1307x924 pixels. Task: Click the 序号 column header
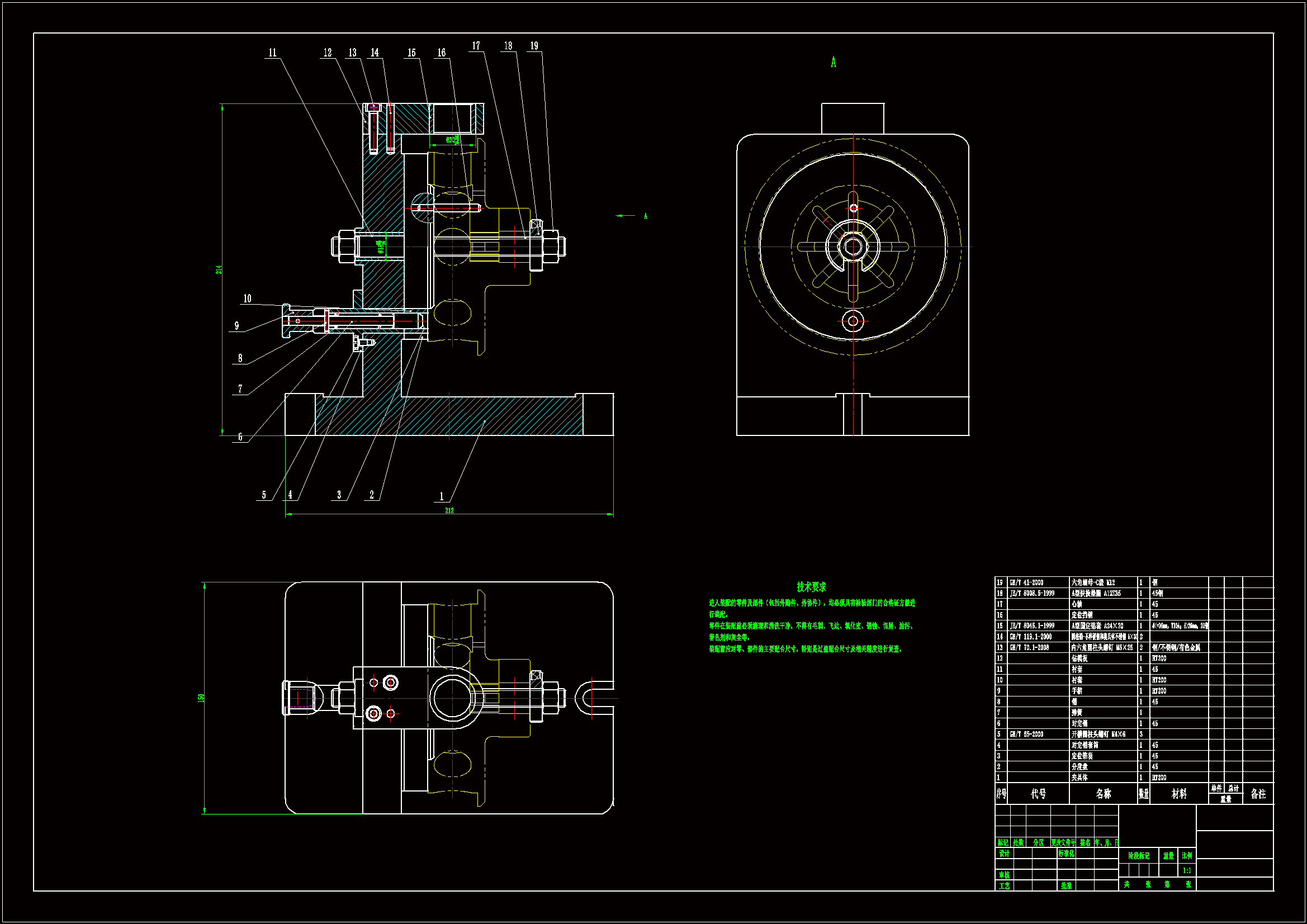1002,794
